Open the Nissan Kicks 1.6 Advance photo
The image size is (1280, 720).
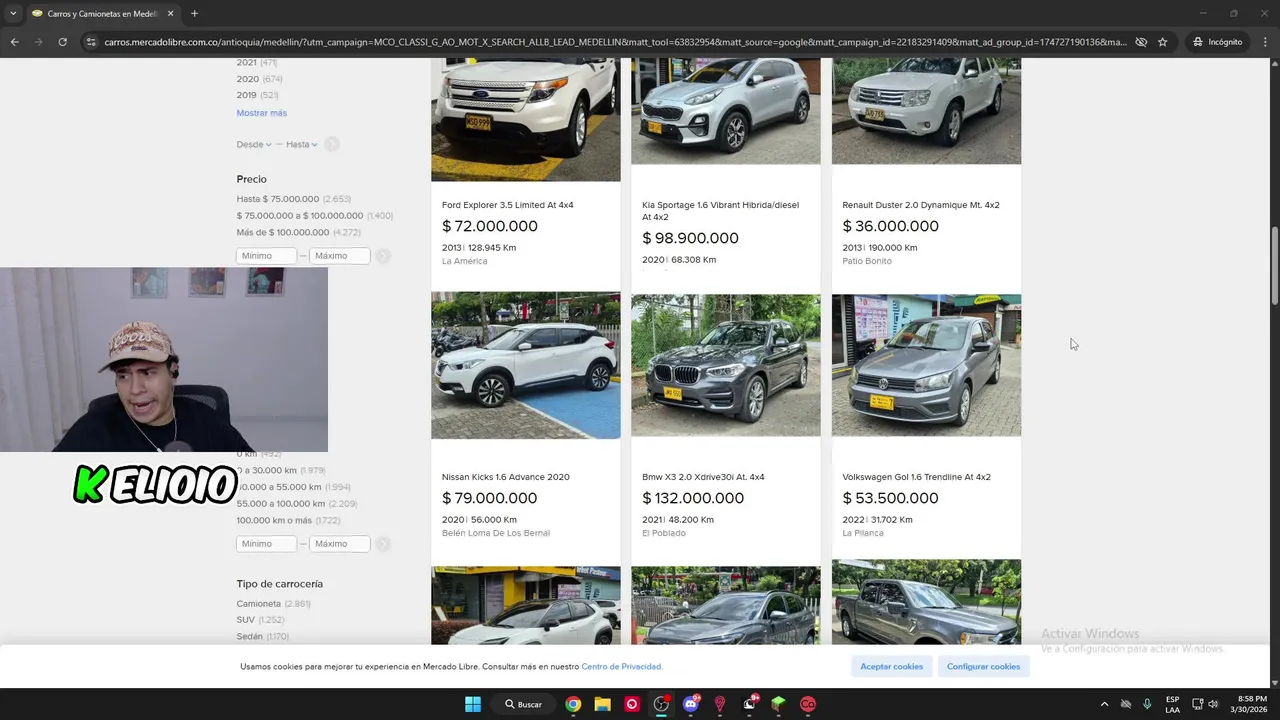tap(526, 365)
